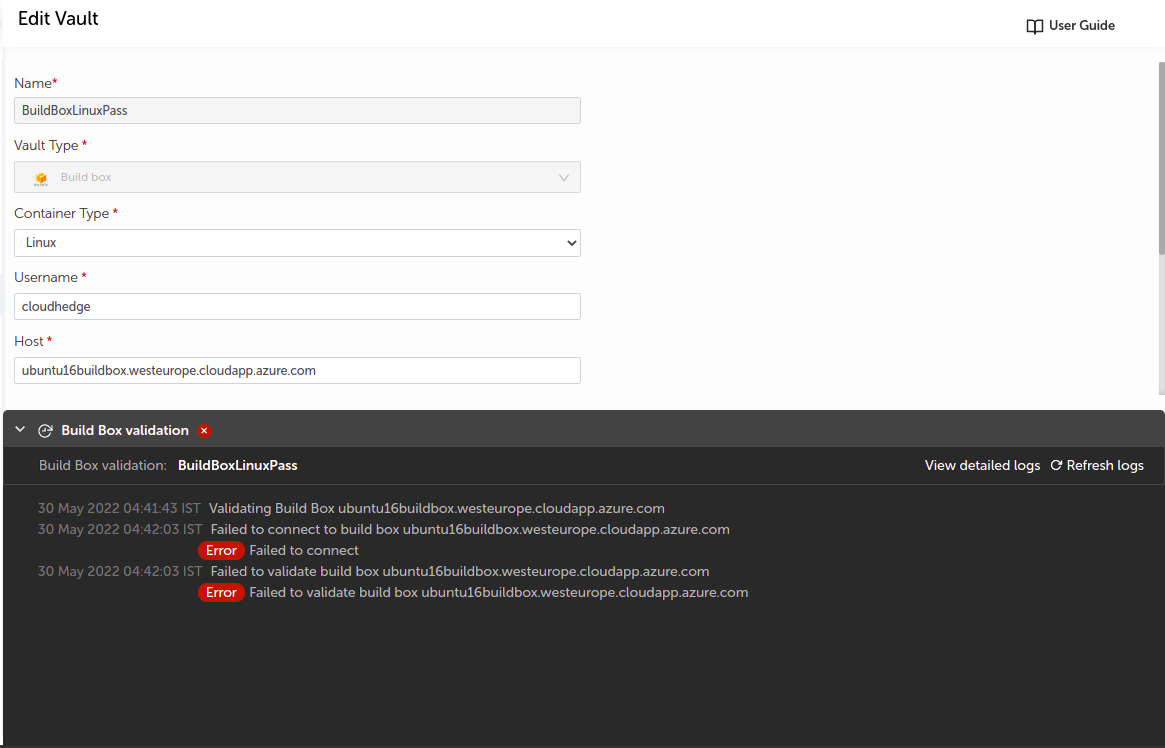This screenshot has width=1165, height=748.
Task: Click the clock icon beside Build Box validation
Action: 45,431
